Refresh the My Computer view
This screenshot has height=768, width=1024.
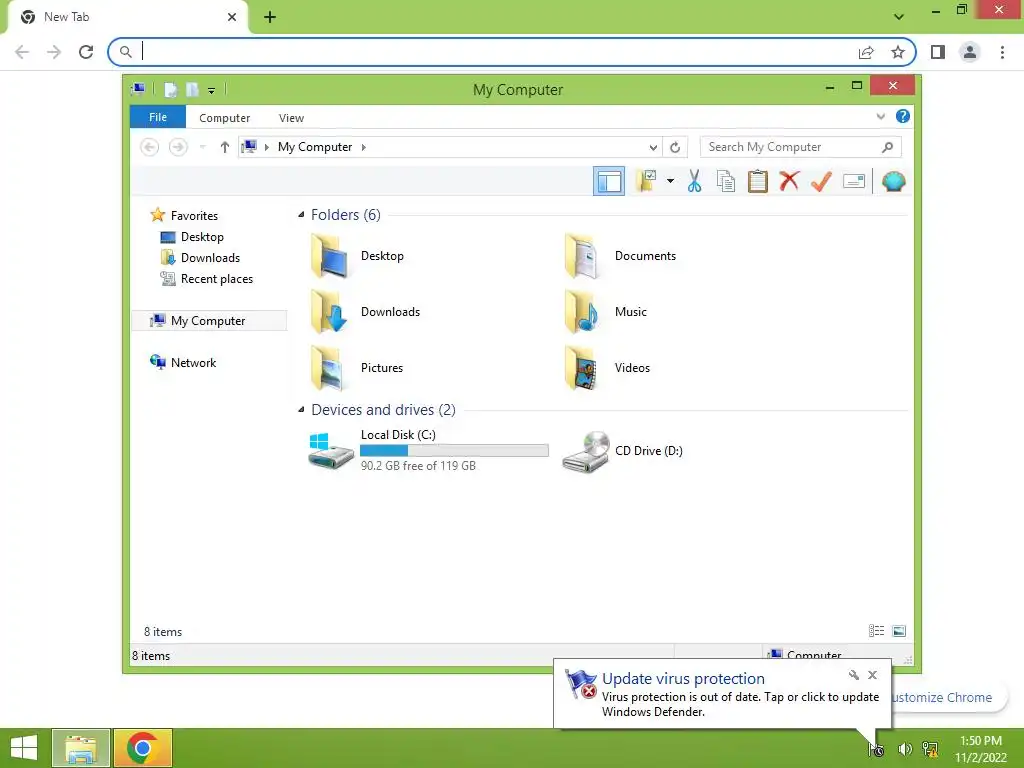[x=675, y=147]
